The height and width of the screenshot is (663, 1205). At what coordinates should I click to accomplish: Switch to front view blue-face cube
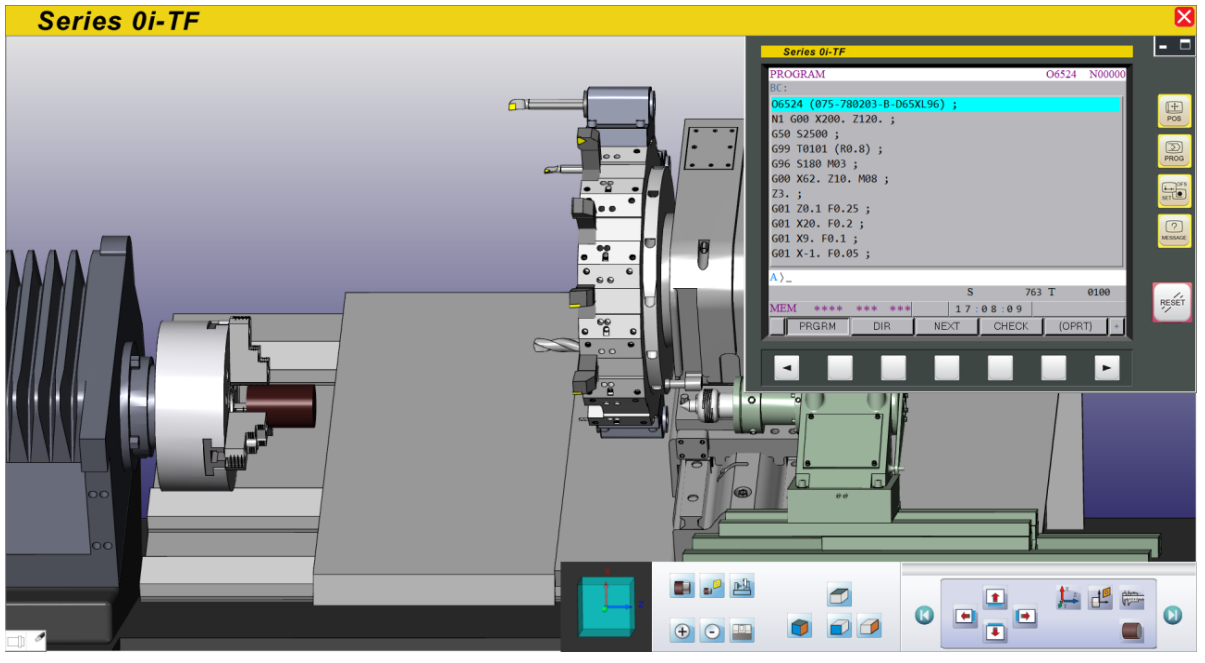(840, 627)
